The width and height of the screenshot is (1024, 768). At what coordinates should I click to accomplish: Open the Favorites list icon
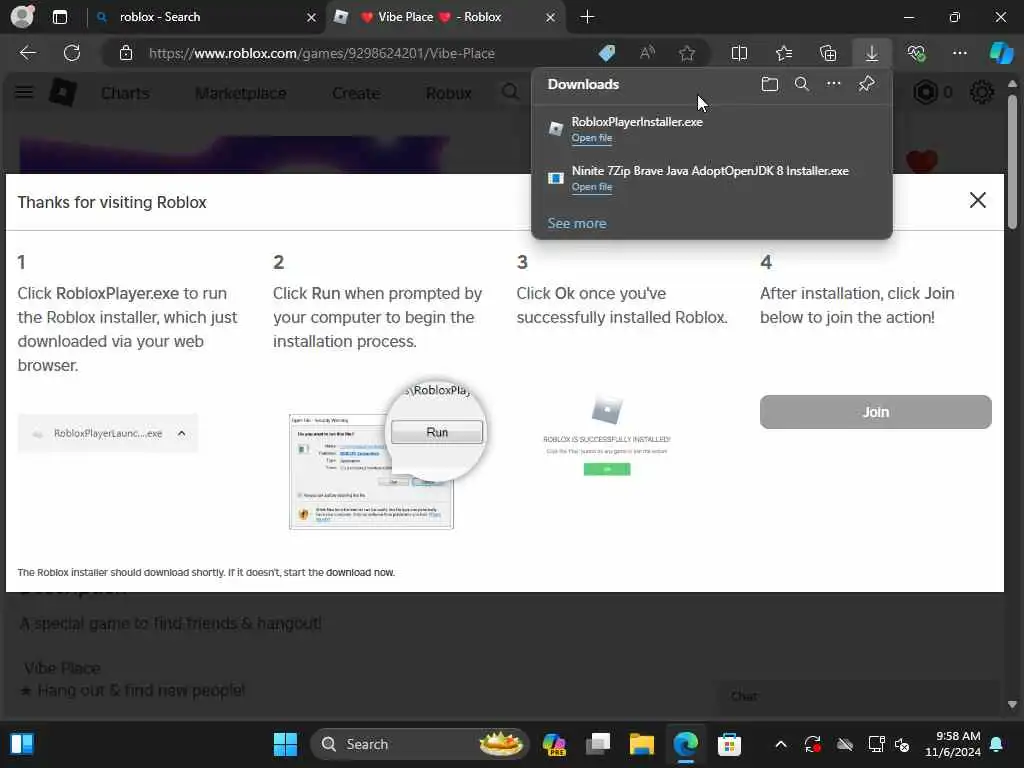784,53
